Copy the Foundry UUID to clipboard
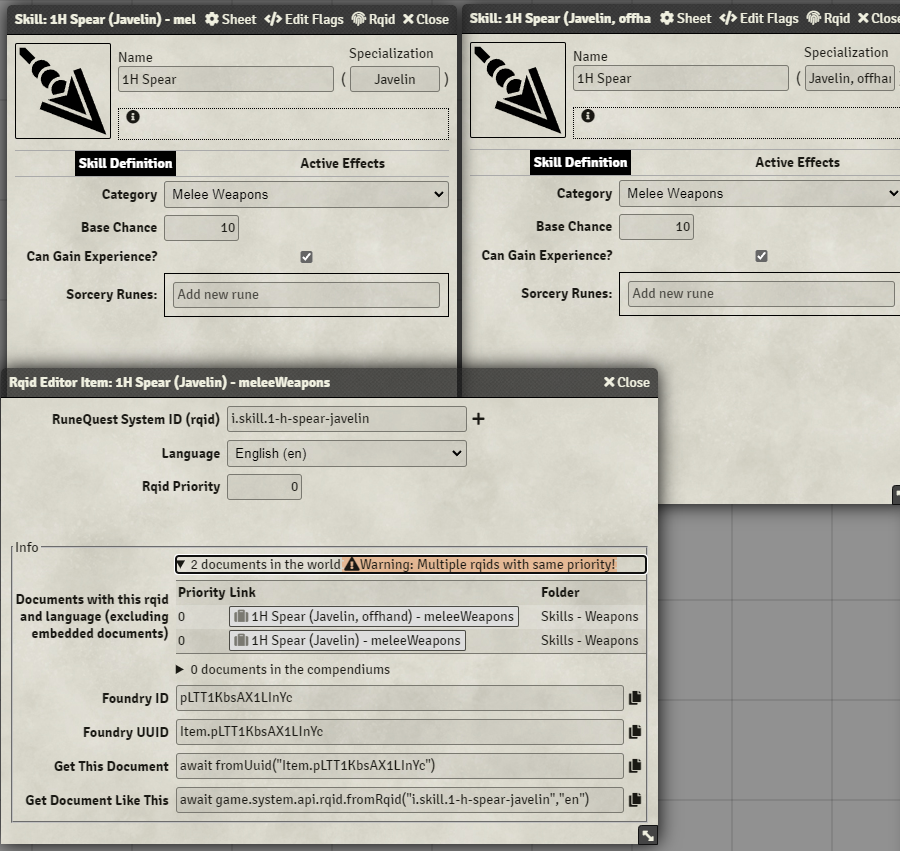Image resolution: width=900 pixels, height=851 pixels. pos(636,733)
